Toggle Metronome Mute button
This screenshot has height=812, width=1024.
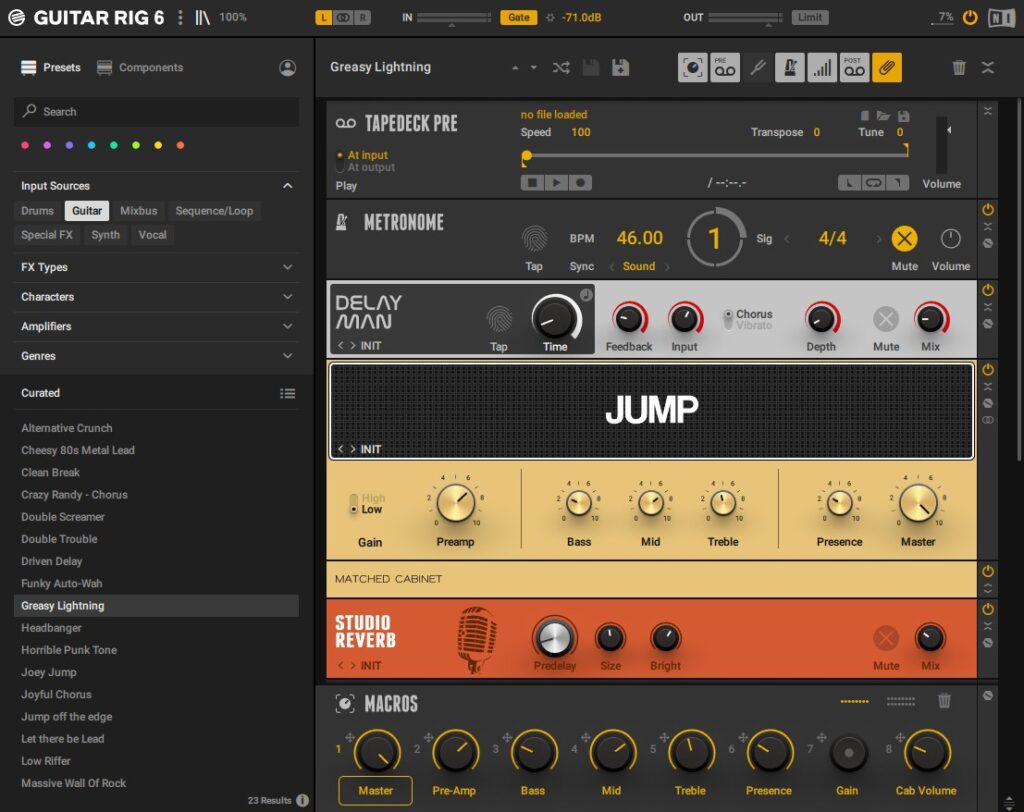click(x=904, y=239)
